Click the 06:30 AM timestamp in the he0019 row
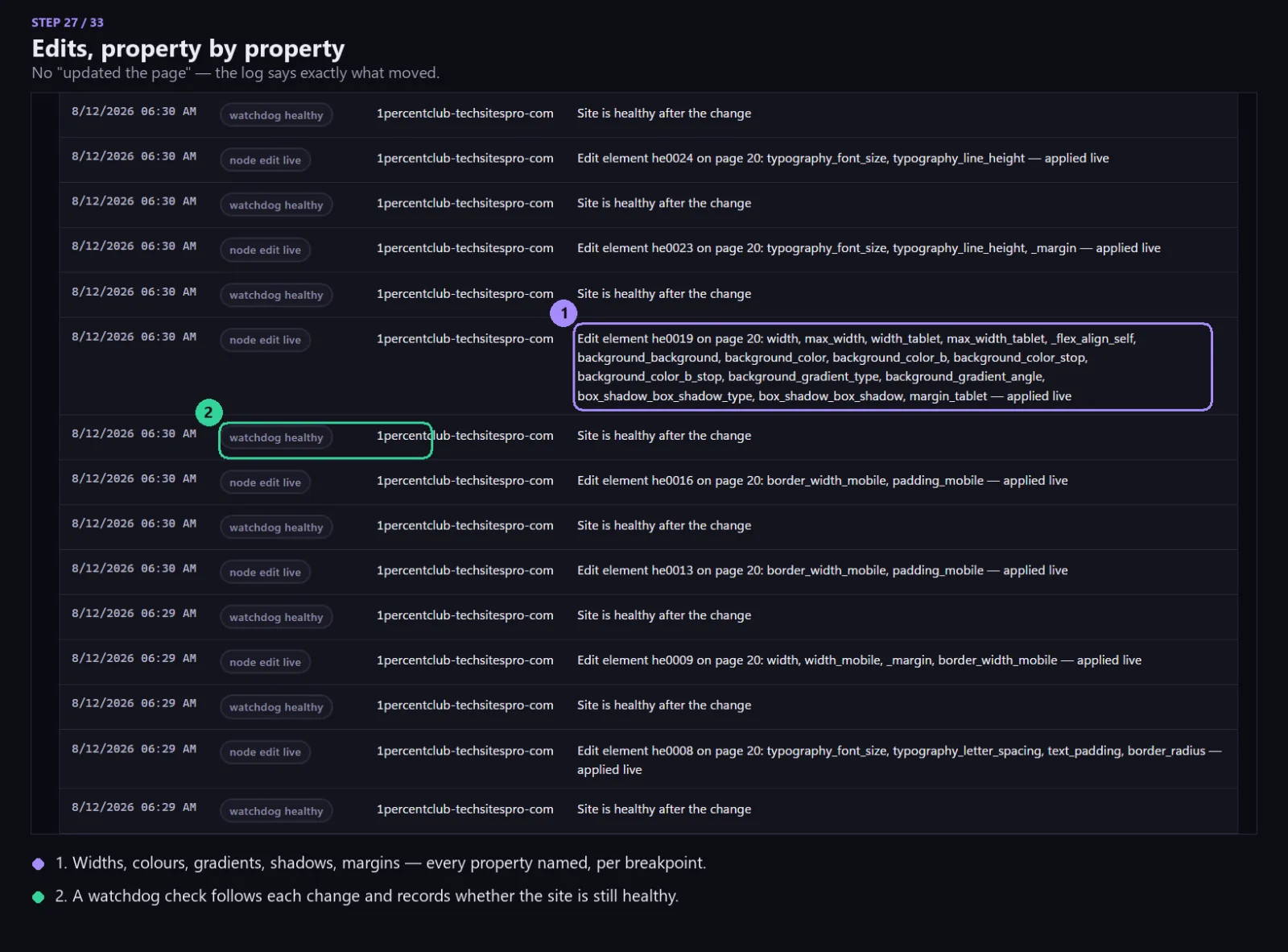Image resolution: width=1288 pixels, height=952 pixels. pos(134,337)
